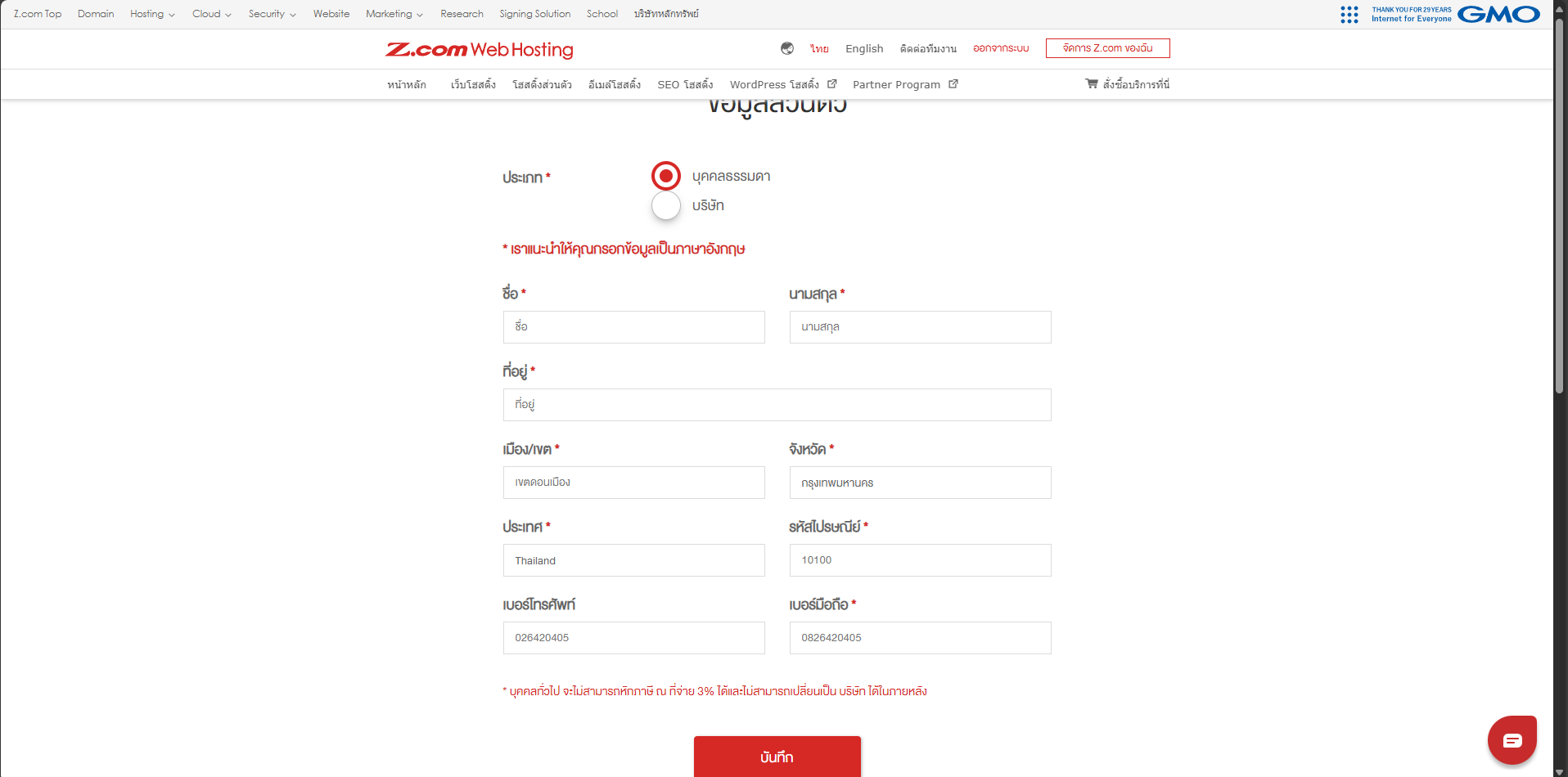Open the shopping cart icon
The width and height of the screenshot is (1568, 777).
click(1092, 83)
